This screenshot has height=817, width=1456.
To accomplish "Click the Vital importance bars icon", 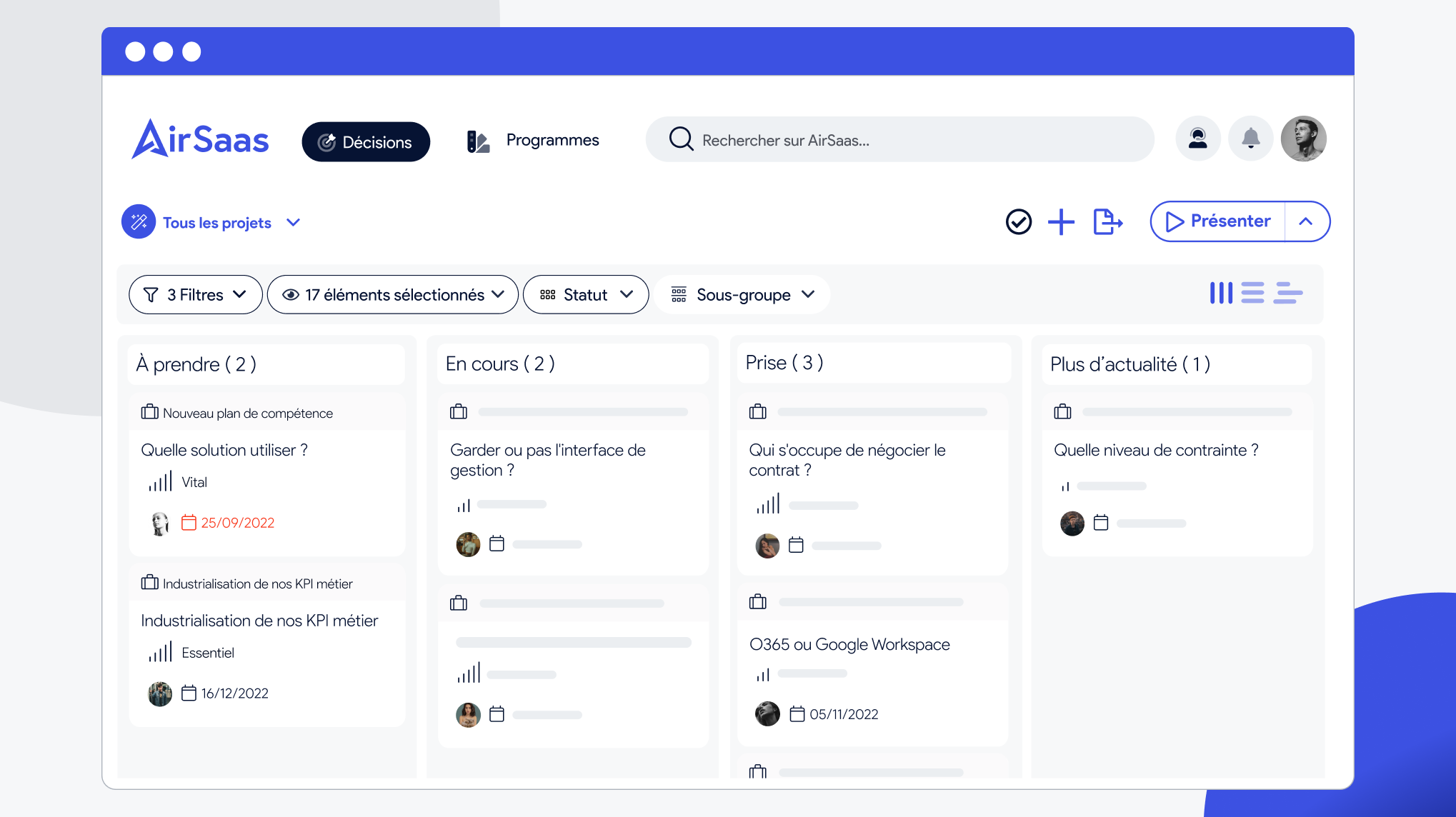I will [160, 481].
